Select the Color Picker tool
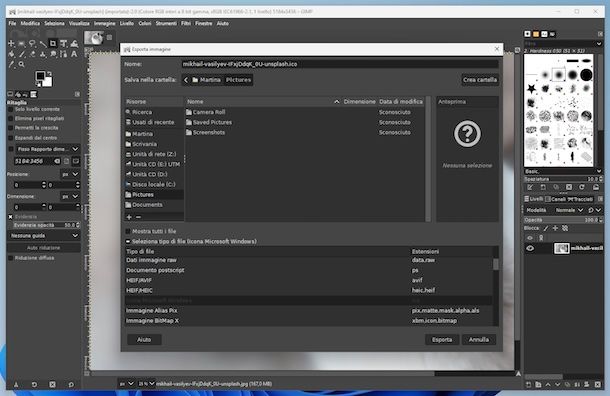This screenshot has width=610, height=396. pyautogui.click(x=11, y=65)
